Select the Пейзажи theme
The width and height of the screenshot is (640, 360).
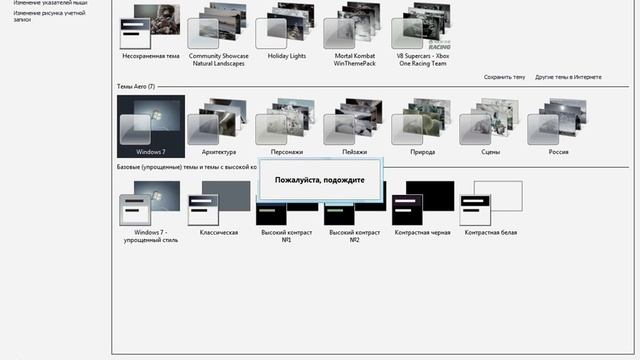354,127
